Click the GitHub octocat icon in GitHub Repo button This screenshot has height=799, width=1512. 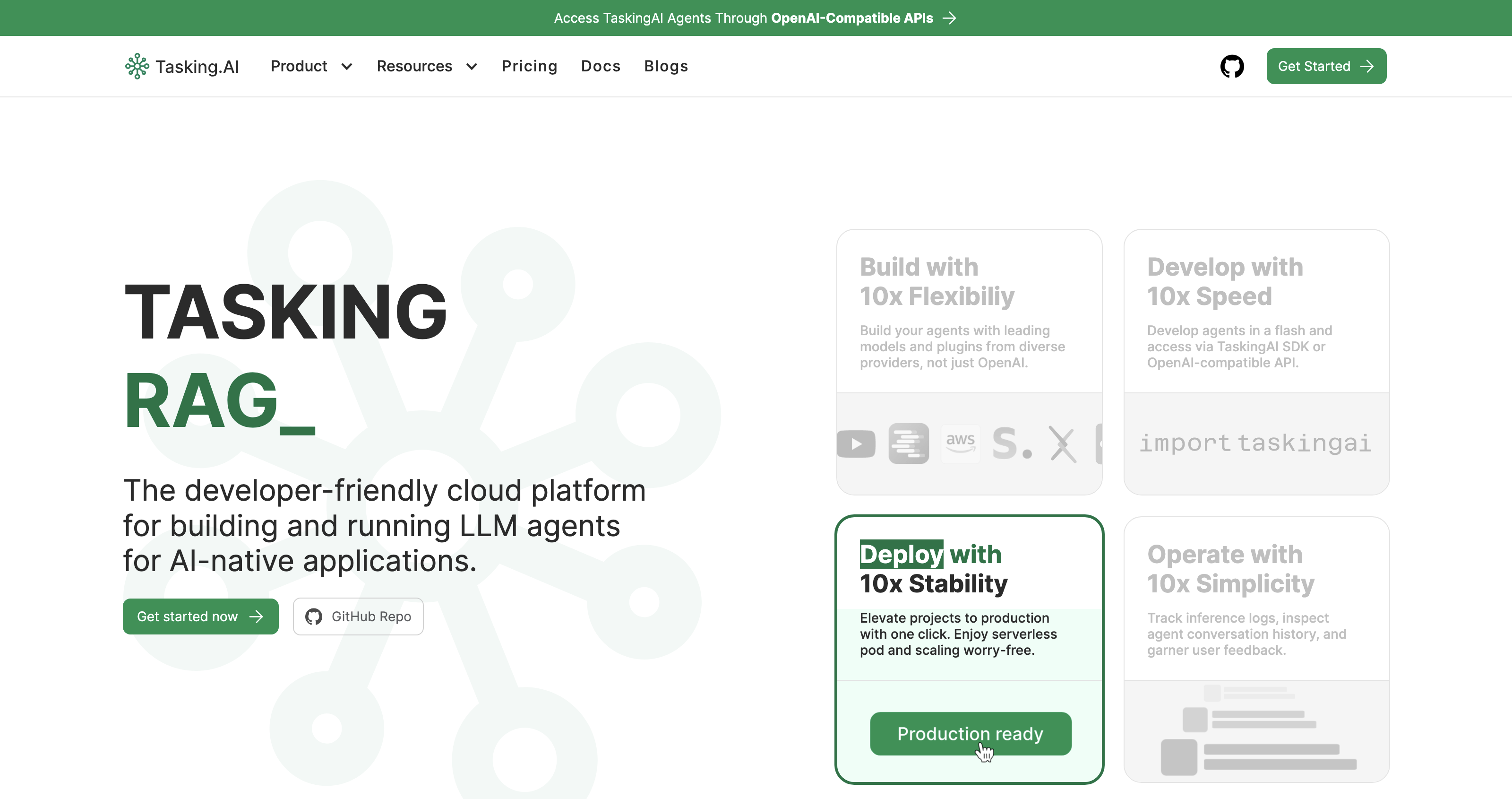pyautogui.click(x=313, y=617)
